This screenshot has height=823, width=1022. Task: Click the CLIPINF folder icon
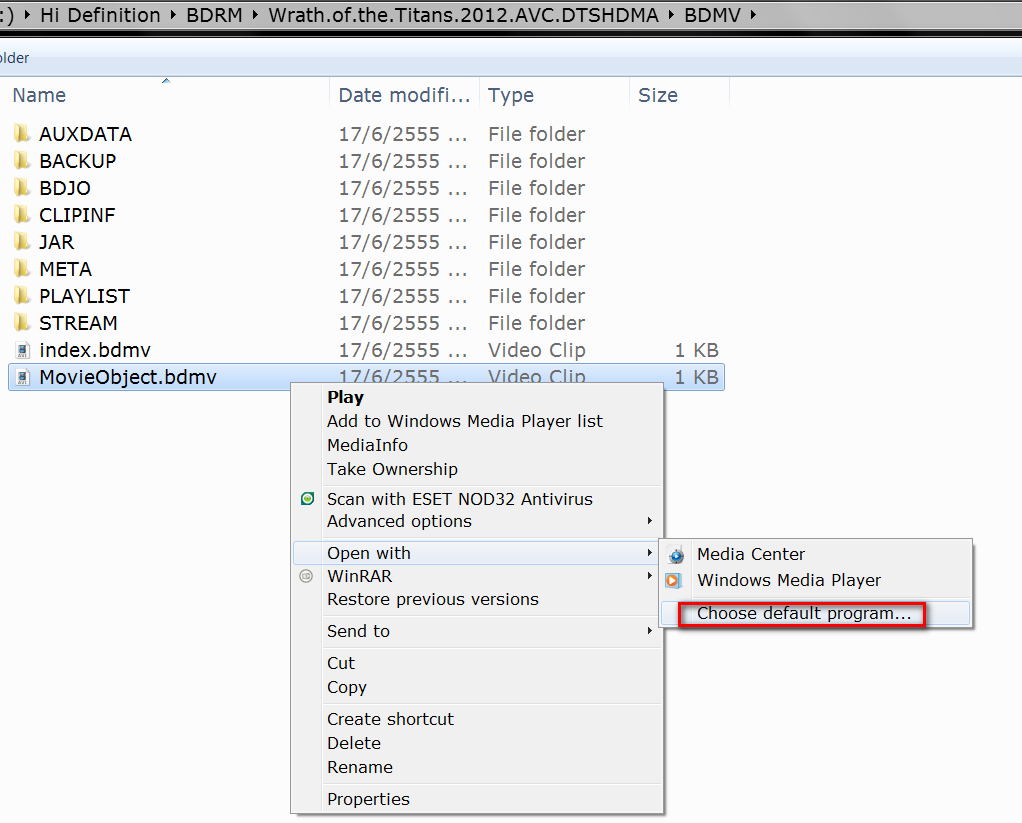(x=22, y=214)
